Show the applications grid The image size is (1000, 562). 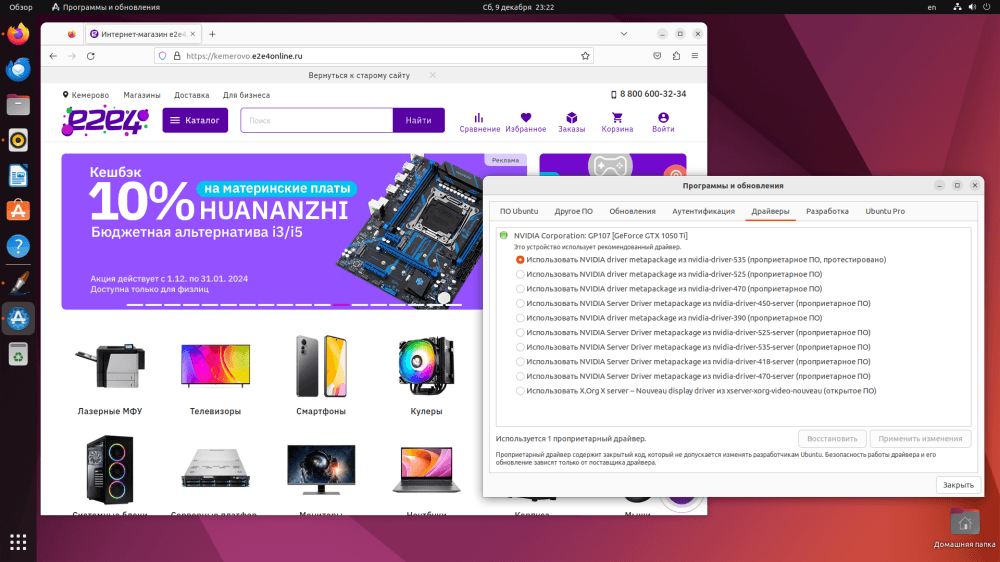click(18, 542)
